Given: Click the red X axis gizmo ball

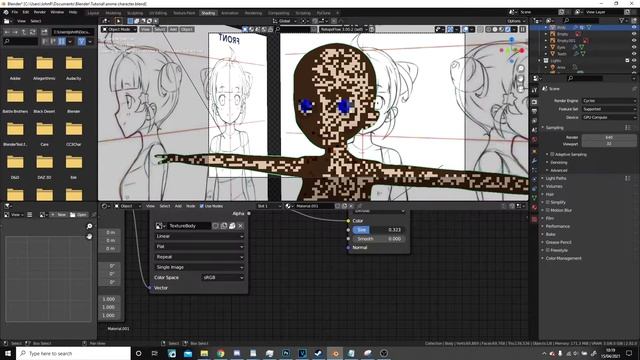Looking at the screenshot, I should (x=522, y=51).
